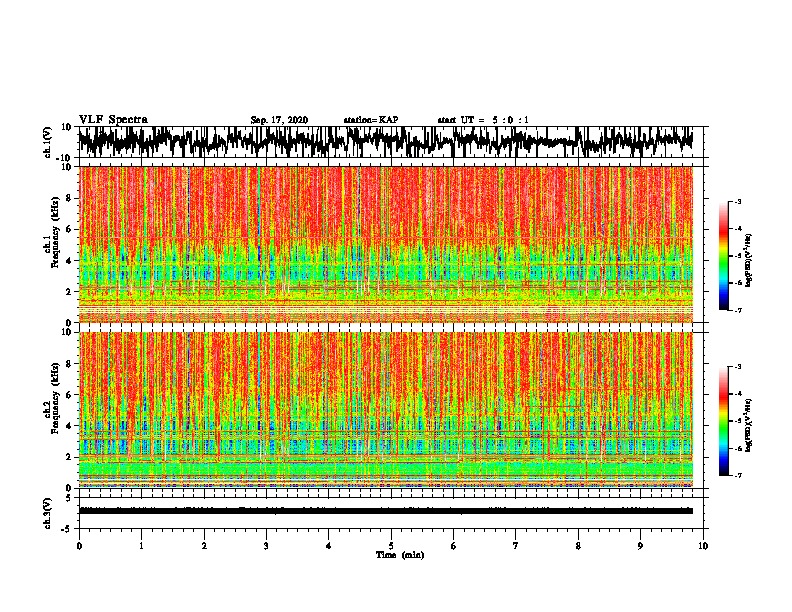Click the "Time (min)" axis title

pos(400,555)
